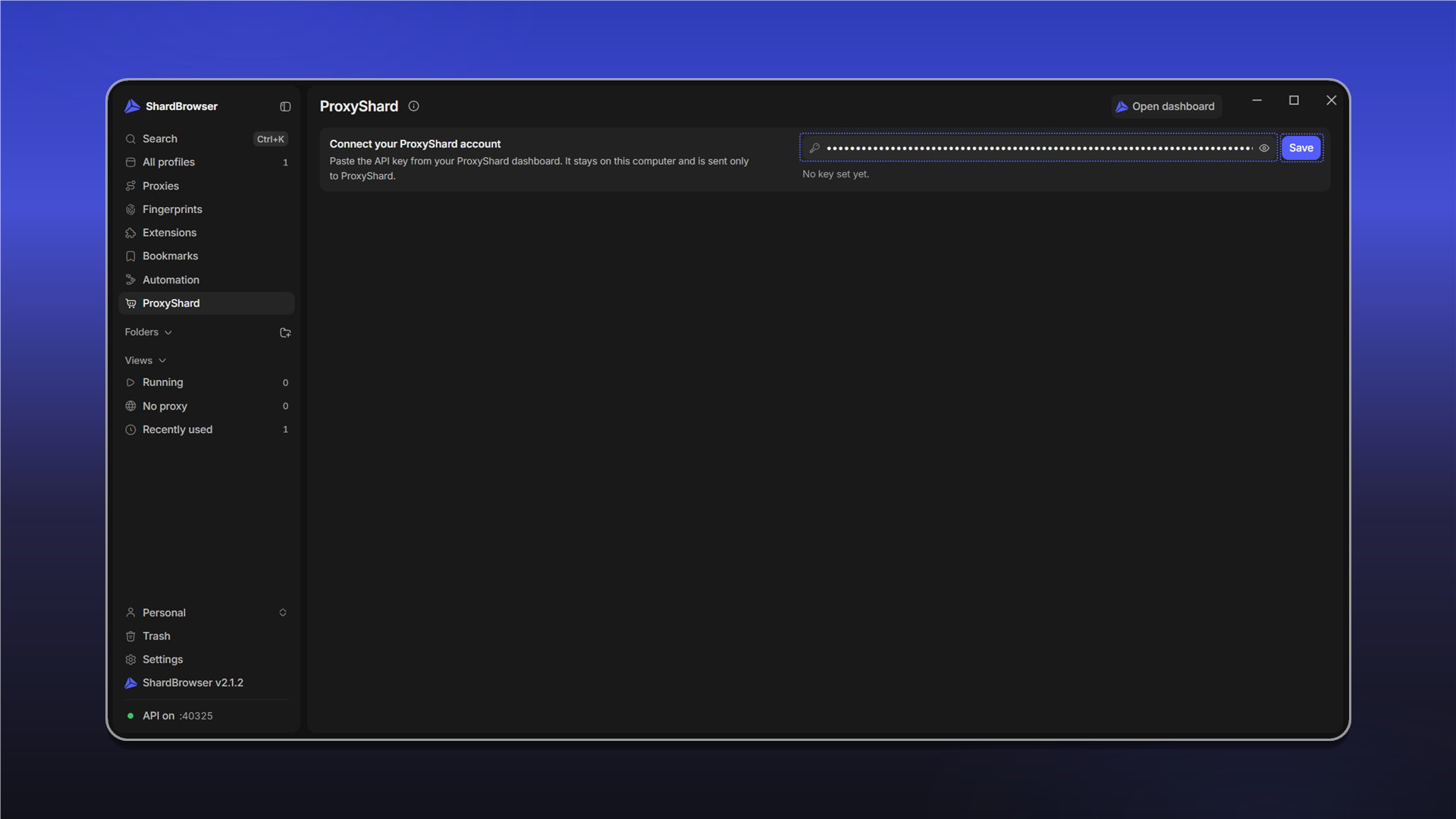This screenshot has height=819, width=1456.
Task: Reveal API key with eye icon
Action: point(1264,149)
